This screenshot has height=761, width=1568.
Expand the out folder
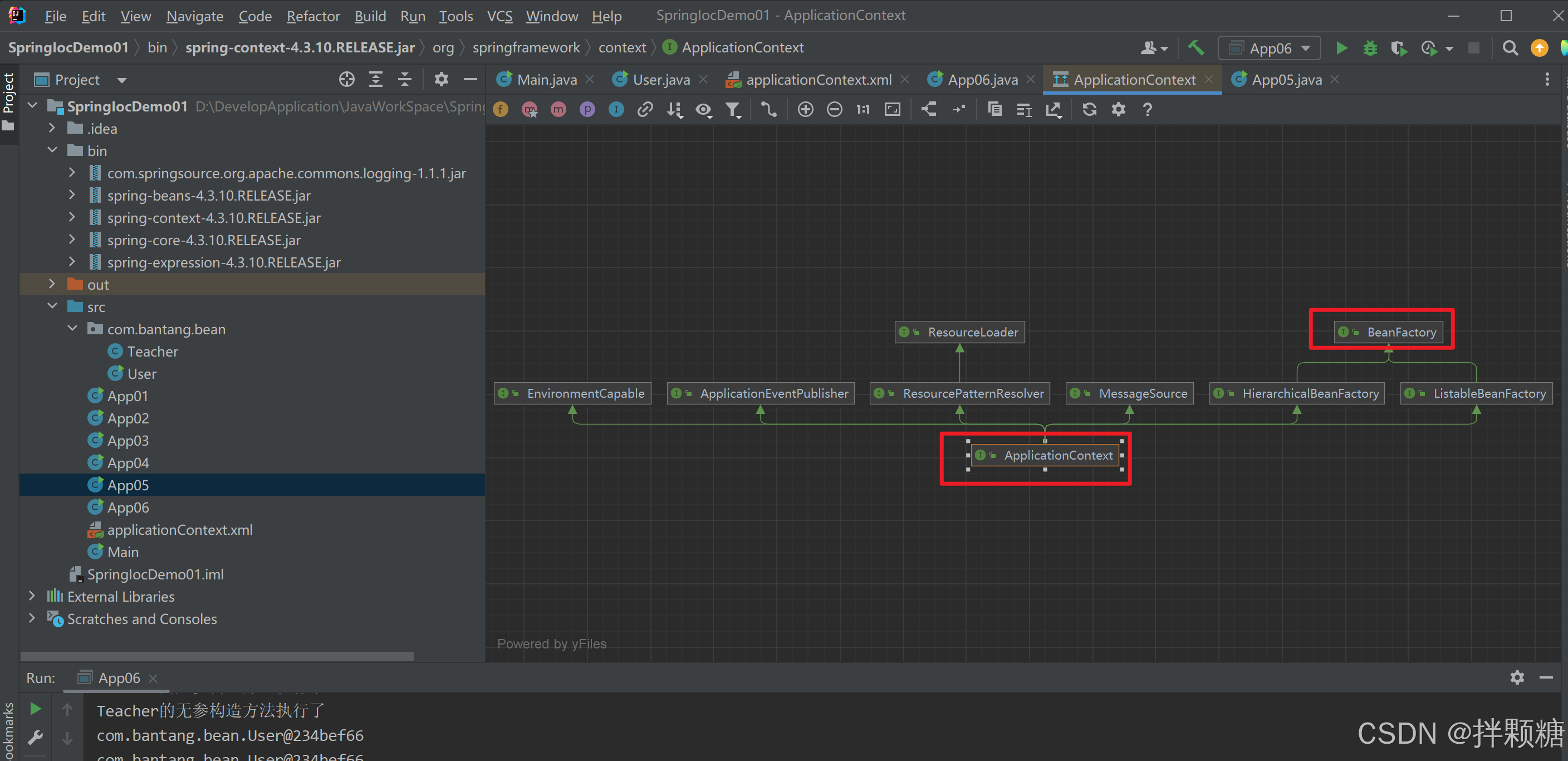pos(52,284)
